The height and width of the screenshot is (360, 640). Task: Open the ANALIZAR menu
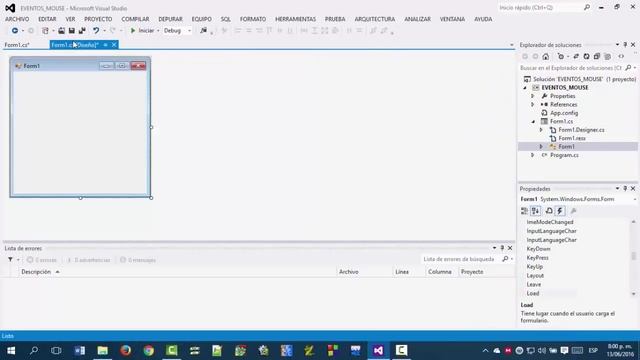pos(418,19)
